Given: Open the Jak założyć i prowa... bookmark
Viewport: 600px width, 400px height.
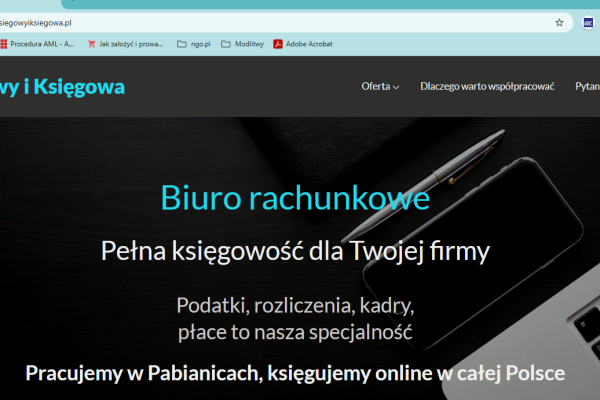Looking at the screenshot, I should (x=126, y=44).
